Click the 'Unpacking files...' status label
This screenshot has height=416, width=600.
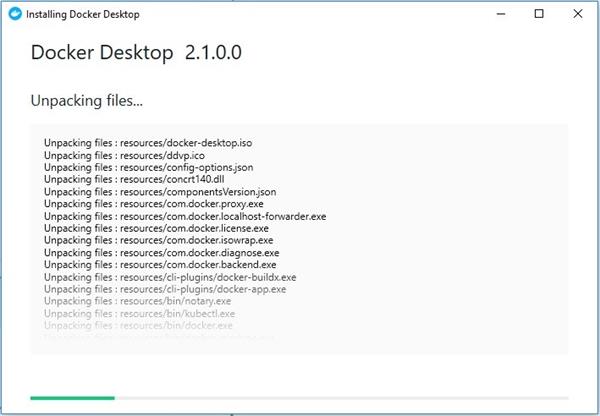[87, 102]
